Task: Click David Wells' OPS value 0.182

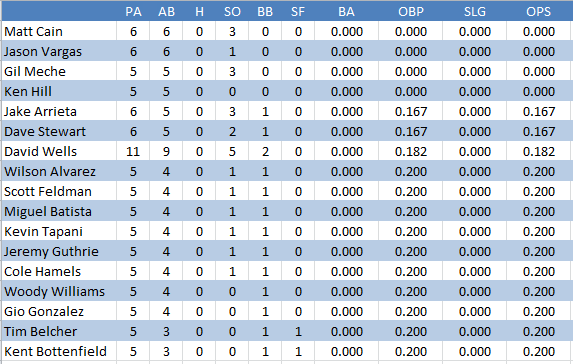Action: (x=538, y=151)
